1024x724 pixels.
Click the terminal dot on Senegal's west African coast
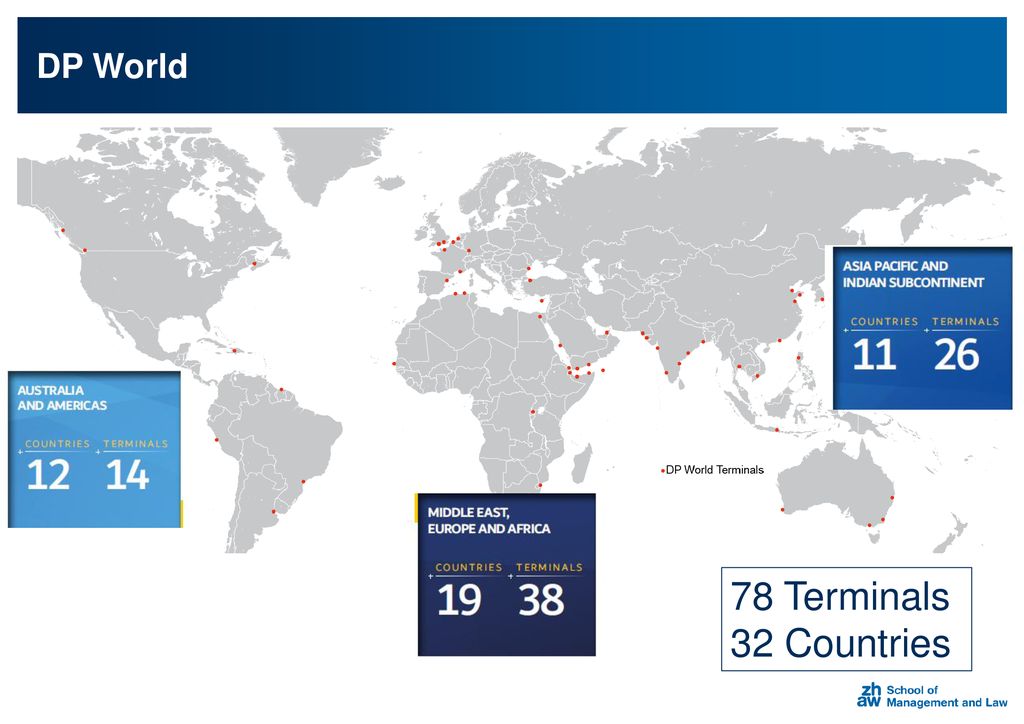pos(394,364)
